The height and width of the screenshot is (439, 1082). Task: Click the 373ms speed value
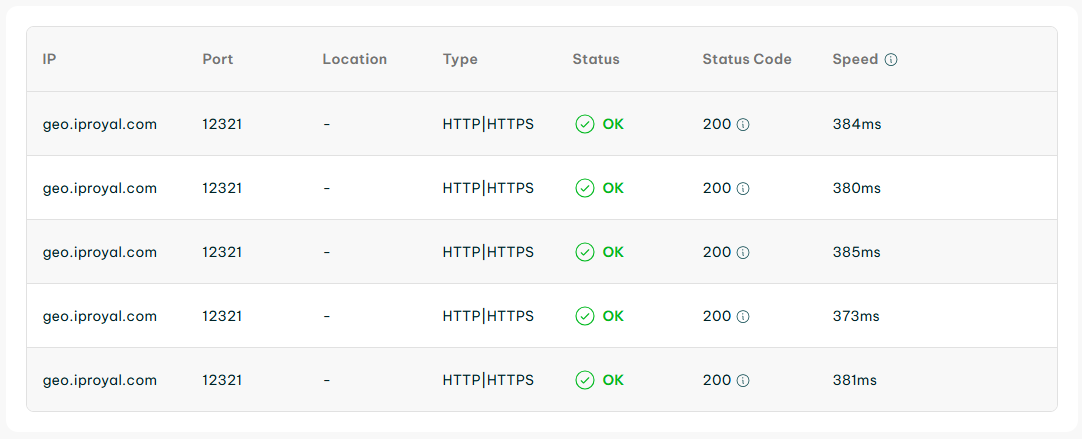[x=856, y=316]
